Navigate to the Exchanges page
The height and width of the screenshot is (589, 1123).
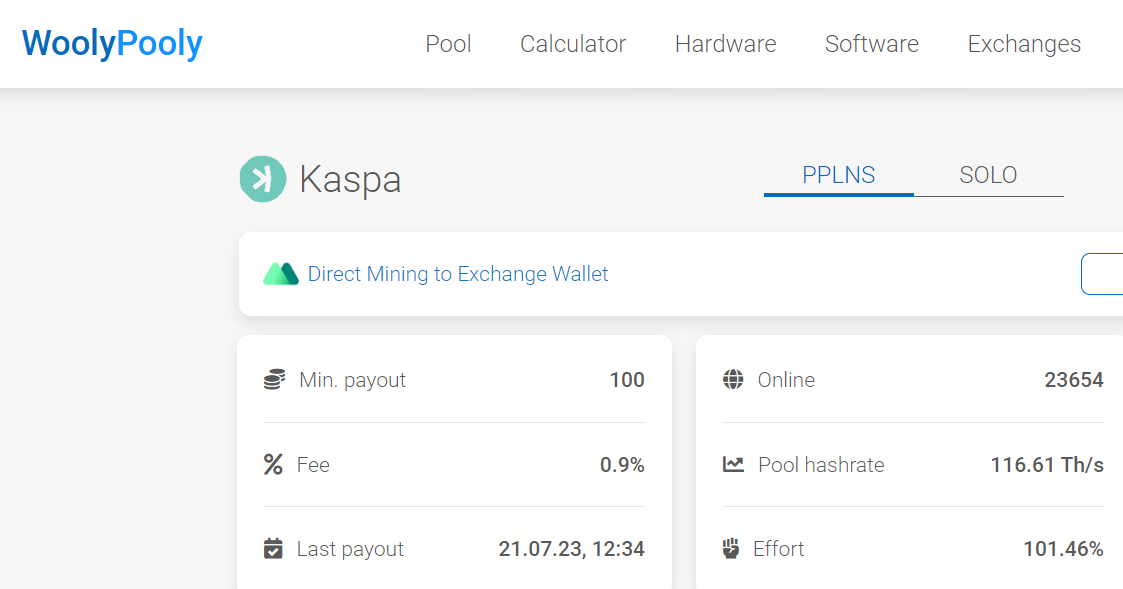coord(1023,44)
